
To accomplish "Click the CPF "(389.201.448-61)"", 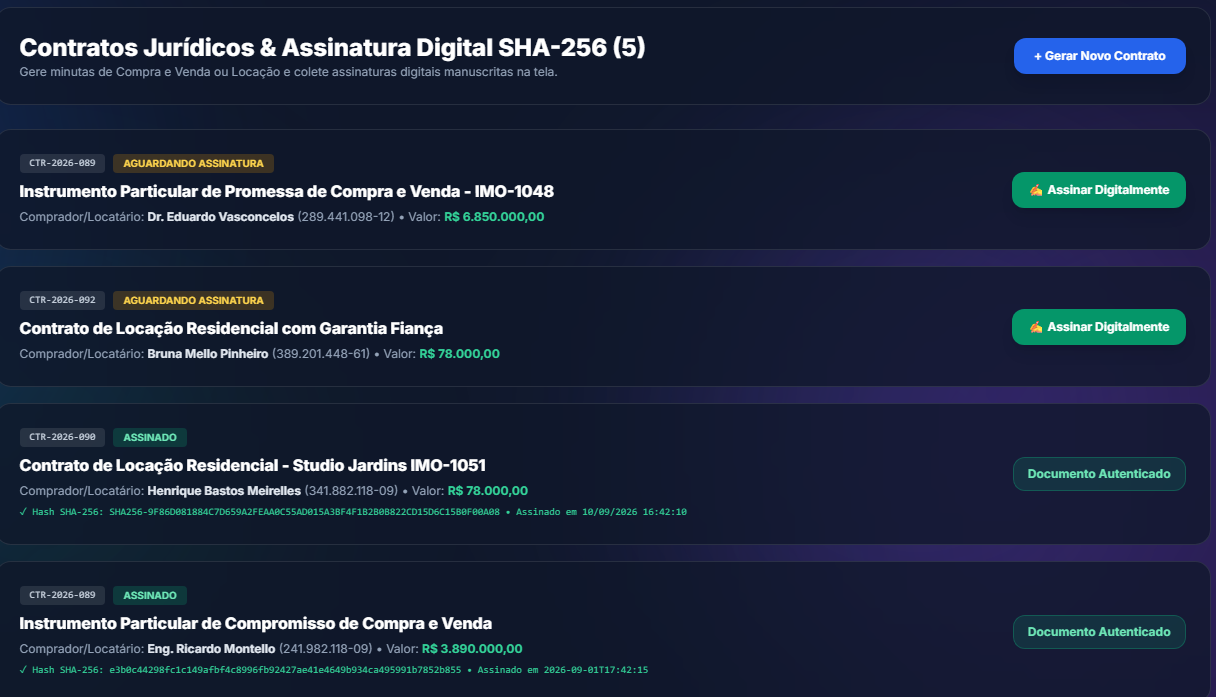I will click(x=321, y=354).
